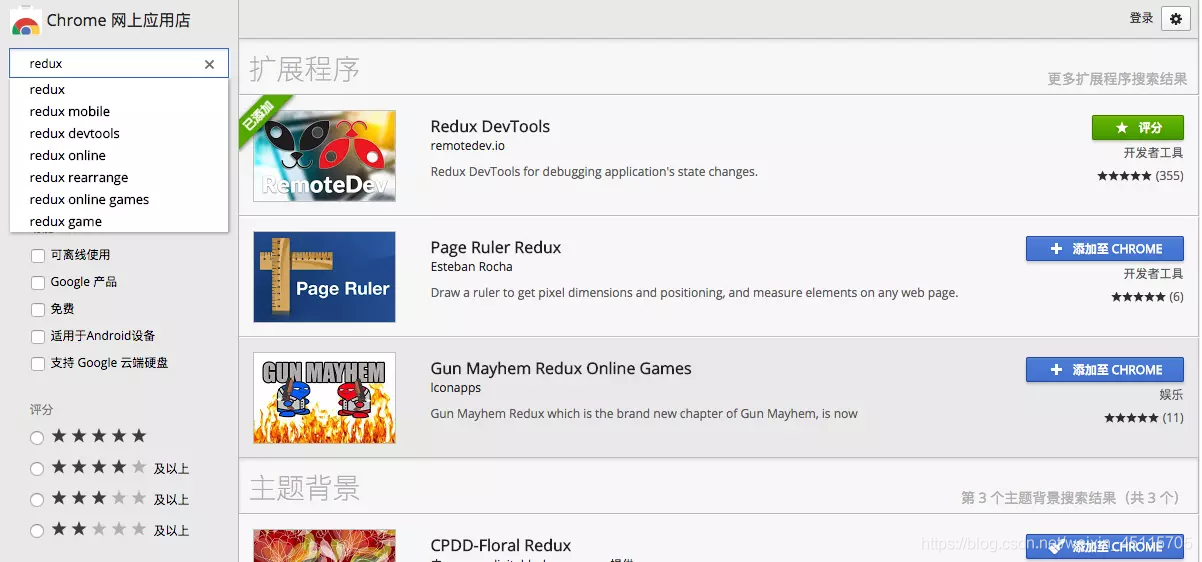Tick the 可离线使用 checkbox
This screenshot has width=1202, height=562.
tap(38, 255)
